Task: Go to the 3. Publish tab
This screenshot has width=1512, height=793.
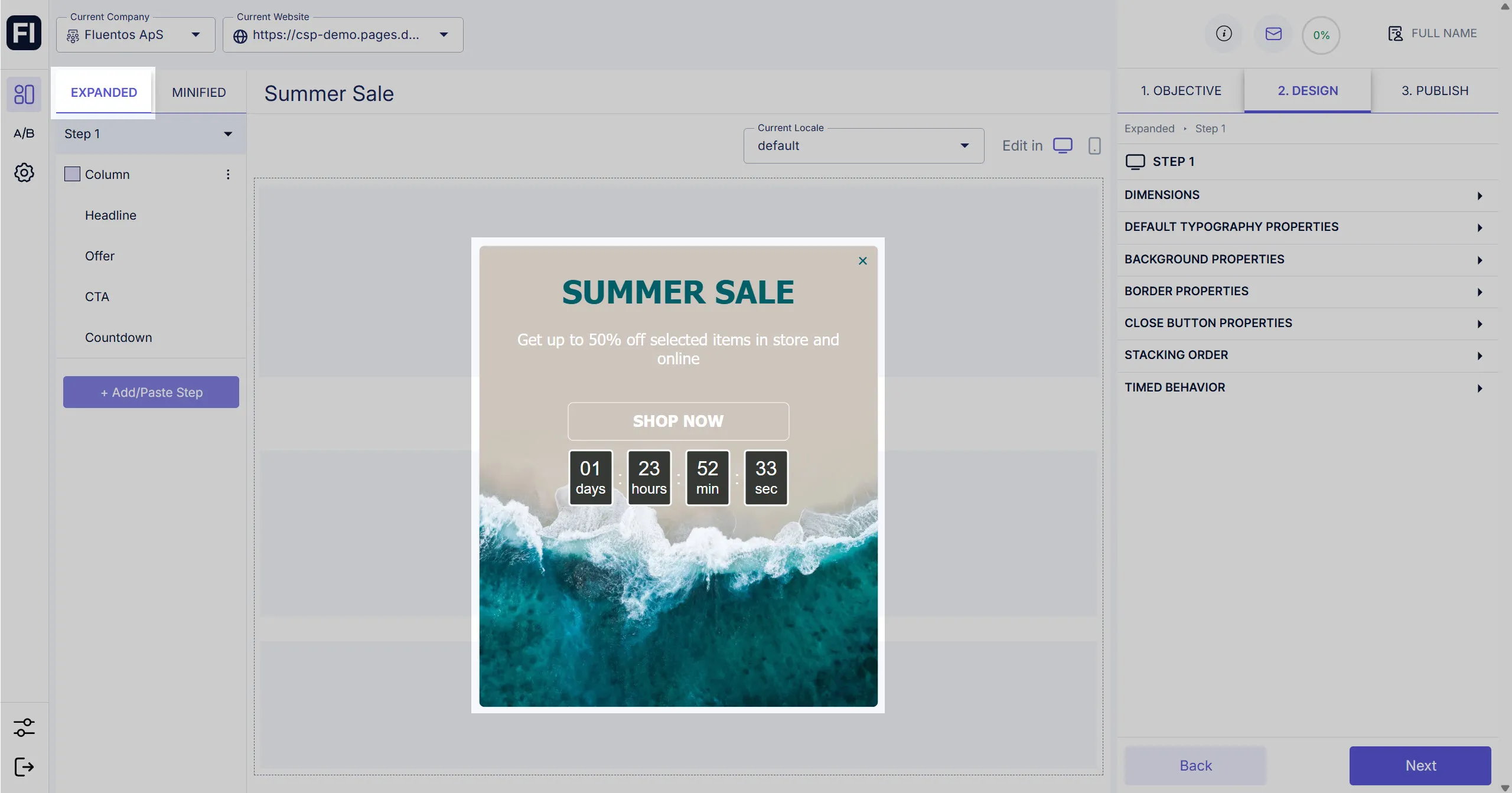Action: pyautogui.click(x=1435, y=91)
